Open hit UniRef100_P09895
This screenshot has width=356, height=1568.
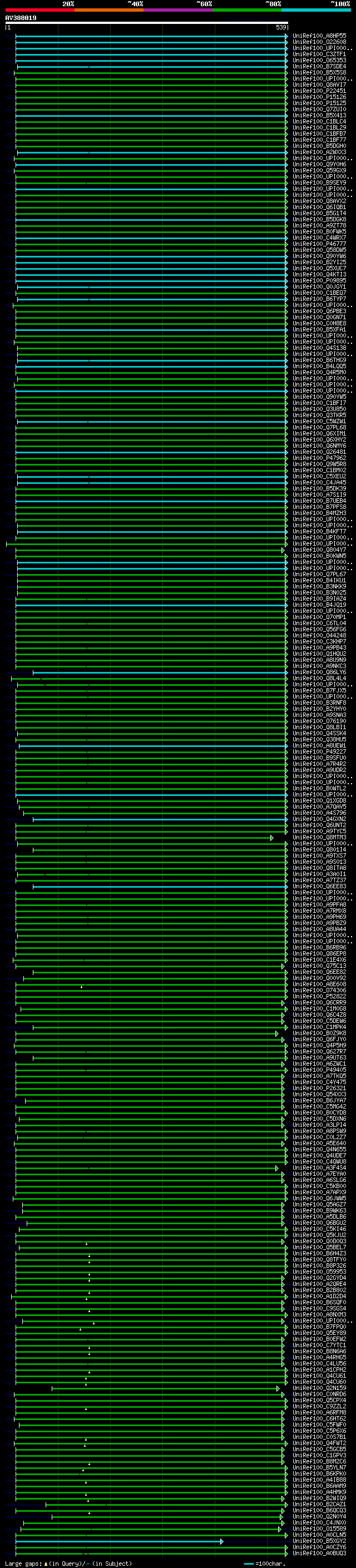tap(319, 280)
